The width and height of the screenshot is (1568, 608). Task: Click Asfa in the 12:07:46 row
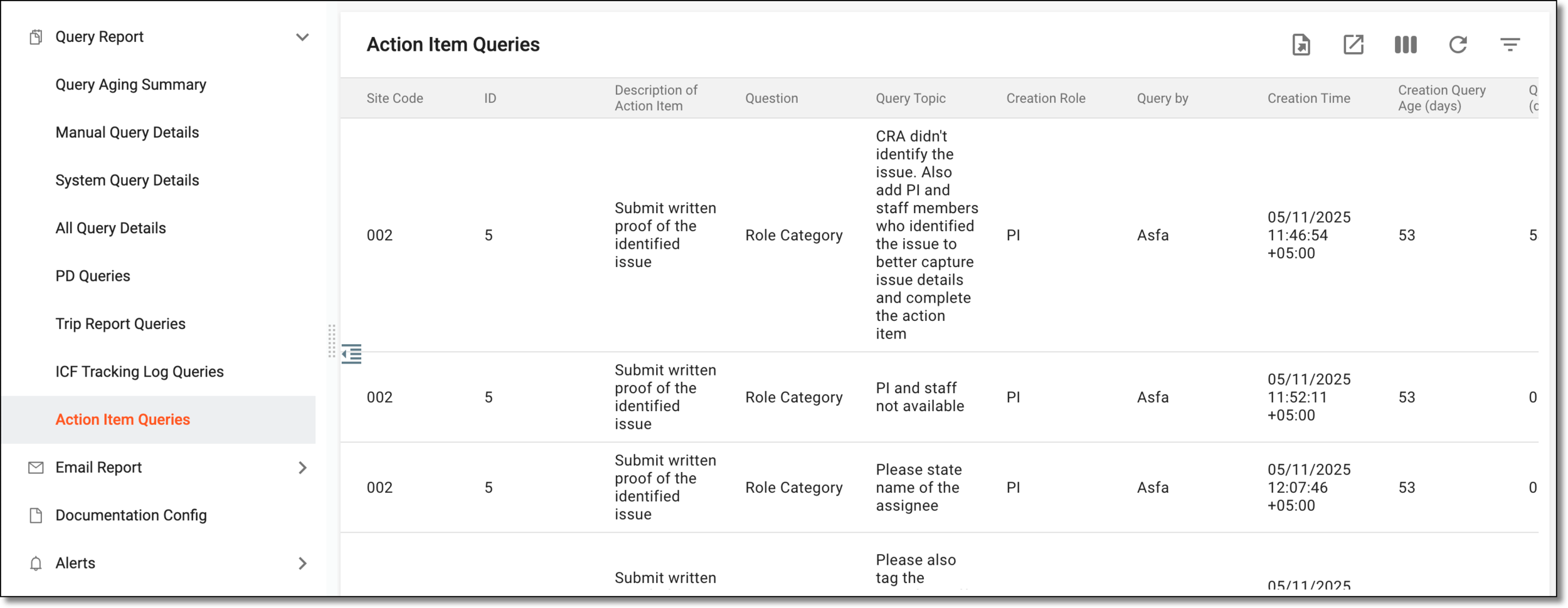pos(1153,487)
